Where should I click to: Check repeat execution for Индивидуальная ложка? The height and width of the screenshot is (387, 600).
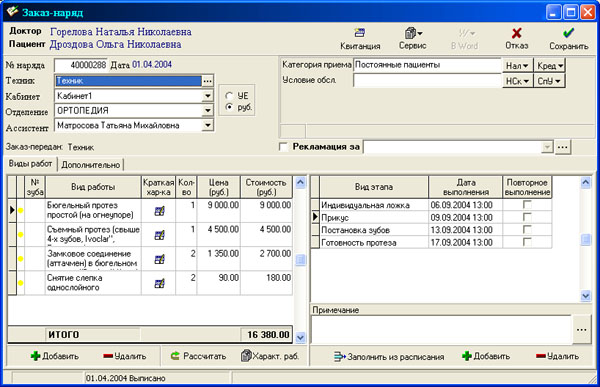click(527, 205)
